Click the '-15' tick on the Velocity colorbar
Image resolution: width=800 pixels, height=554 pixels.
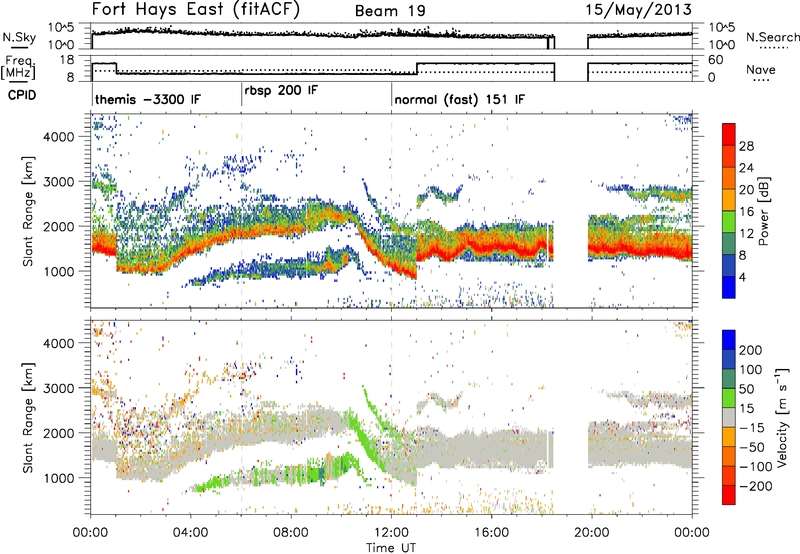pos(751,427)
